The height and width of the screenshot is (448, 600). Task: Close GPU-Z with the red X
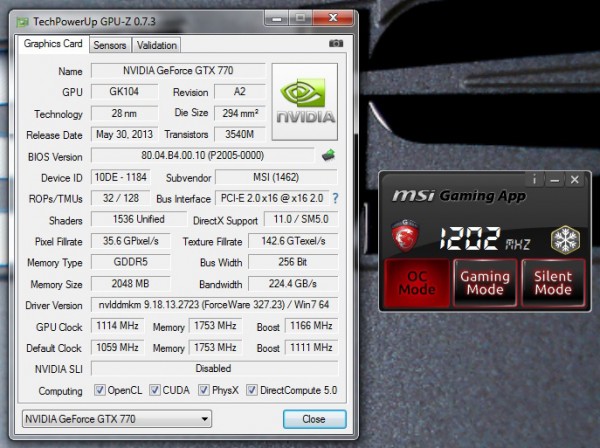pyautogui.click(x=333, y=18)
